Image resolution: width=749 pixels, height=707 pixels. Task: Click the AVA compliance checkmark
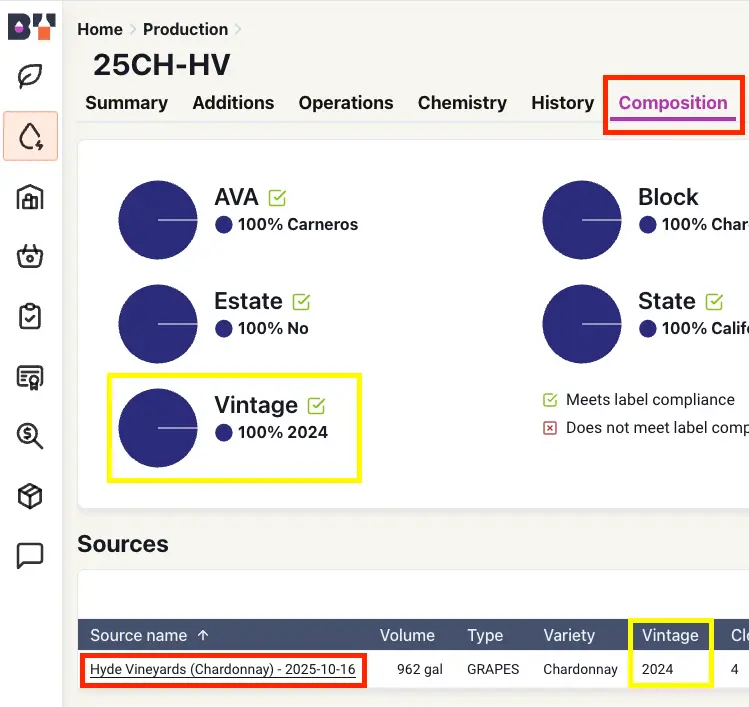[277, 198]
